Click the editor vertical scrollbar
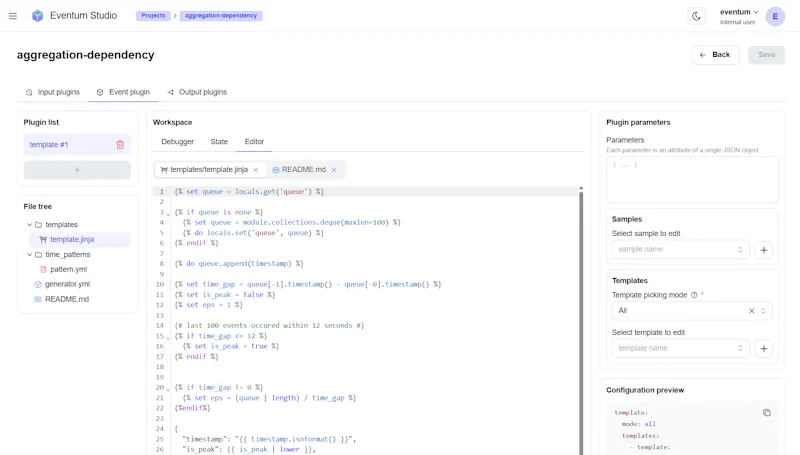800x455 pixels. click(x=581, y=321)
